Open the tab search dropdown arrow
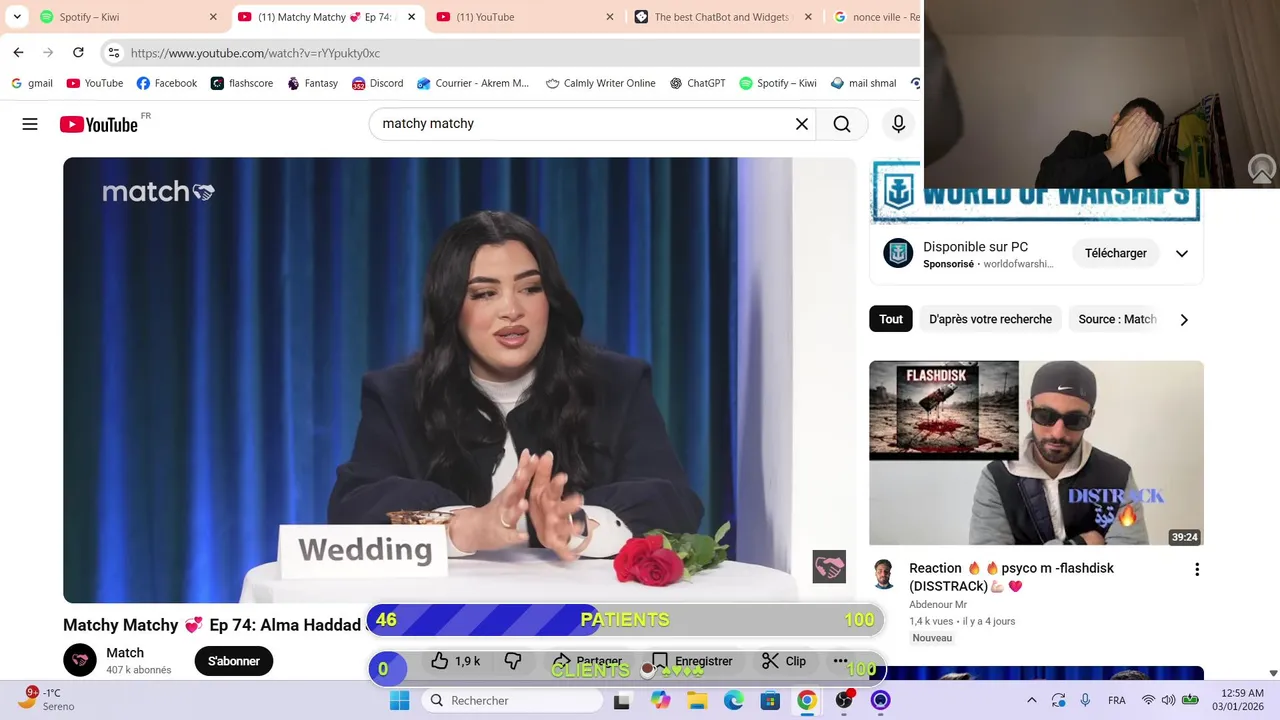The height and width of the screenshot is (720, 1280). pos(17,17)
